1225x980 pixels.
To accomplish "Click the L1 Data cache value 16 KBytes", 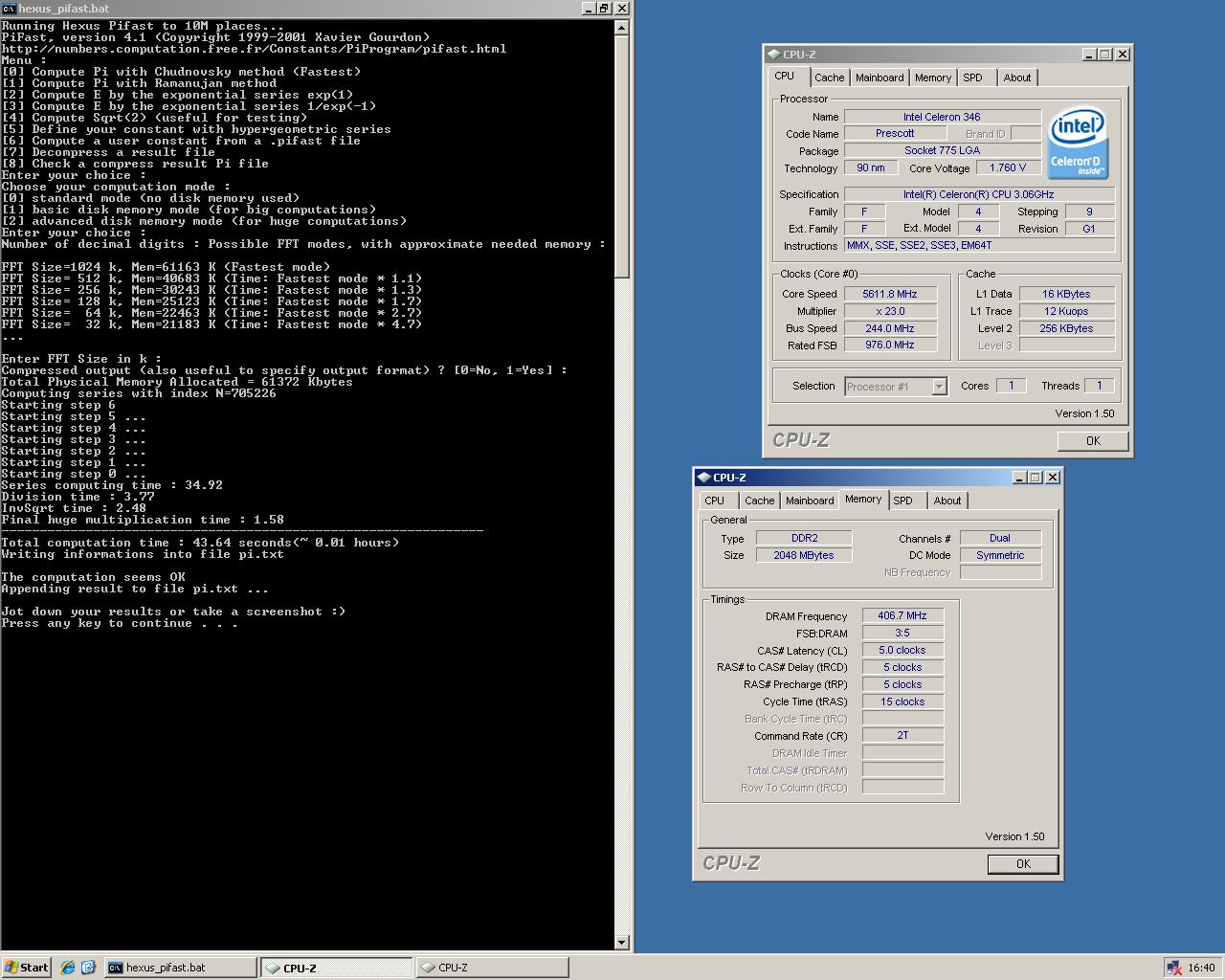I will (1066, 295).
